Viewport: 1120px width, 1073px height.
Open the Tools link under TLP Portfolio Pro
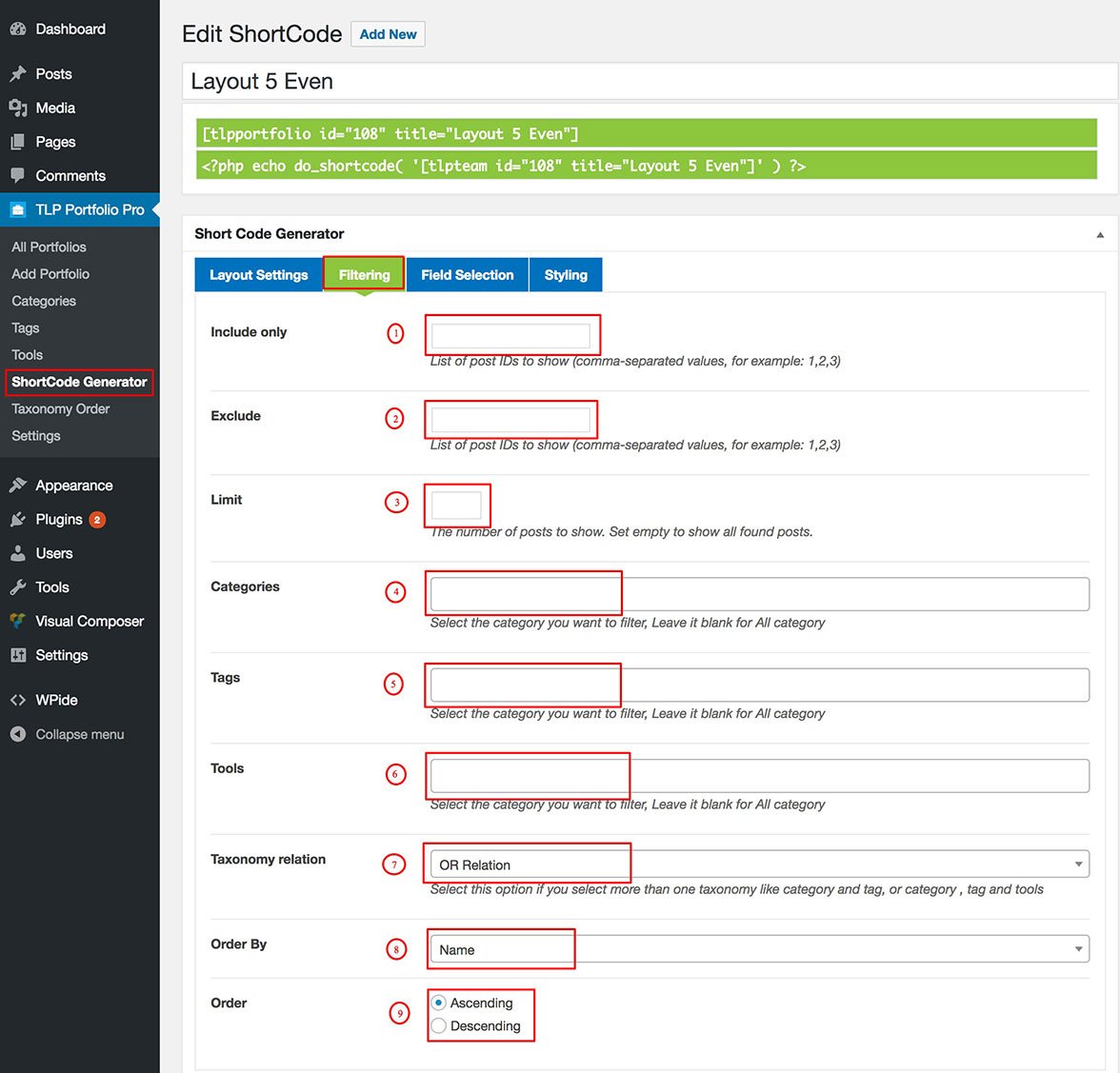(x=27, y=355)
